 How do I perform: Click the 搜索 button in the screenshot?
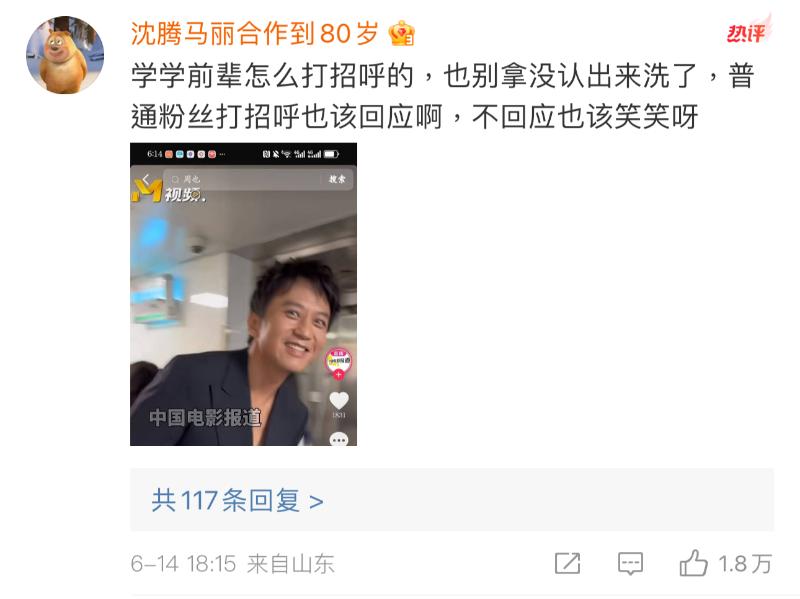(337, 179)
